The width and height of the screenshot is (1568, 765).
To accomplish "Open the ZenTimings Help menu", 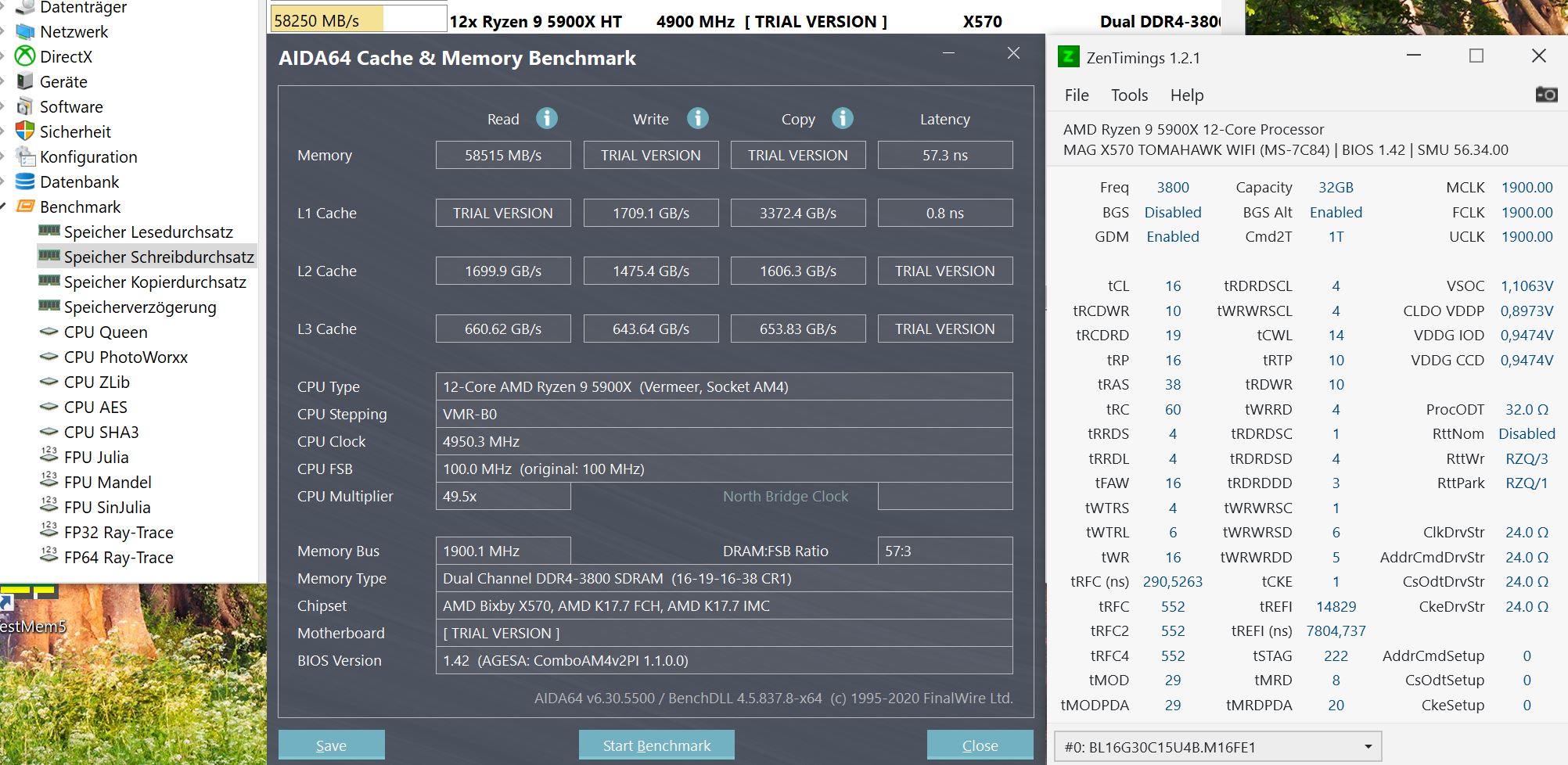I will pyautogui.click(x=1187, y=95).
